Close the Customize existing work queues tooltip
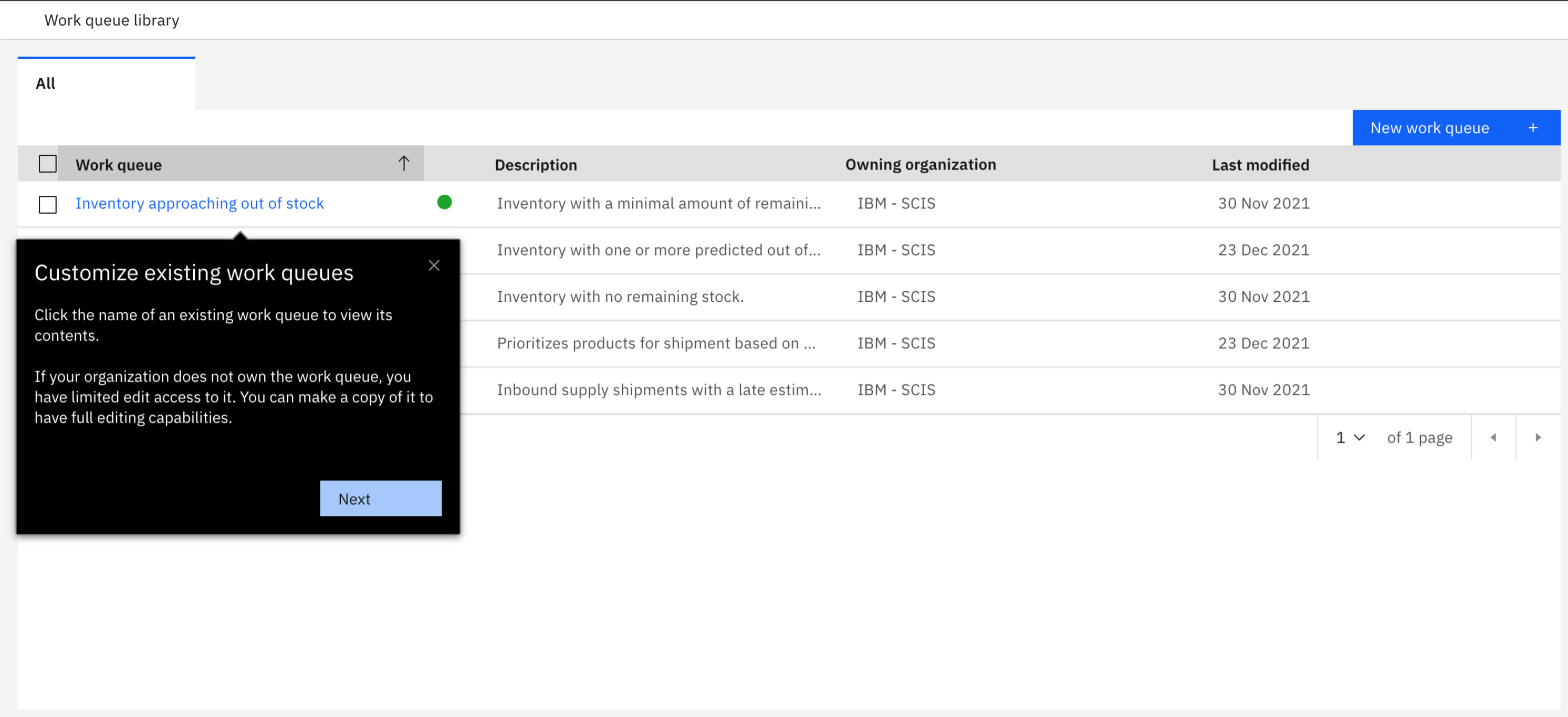 click(433, 266)
